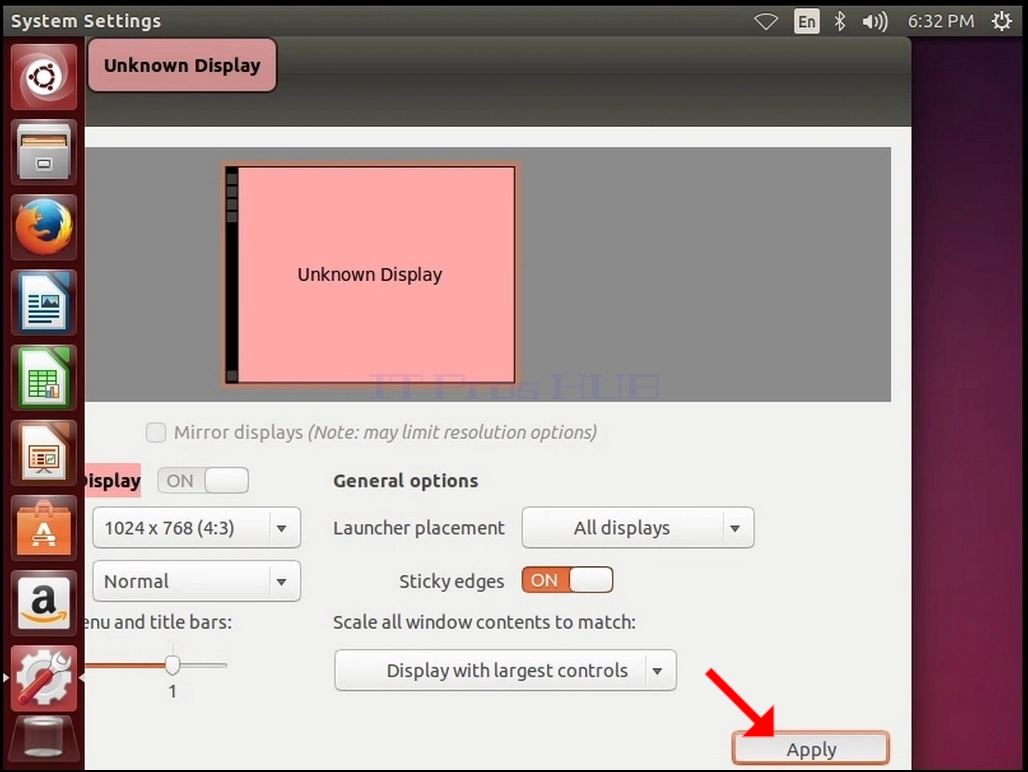Open the volume indicator menu
The height and width of the screenshot is (772, 1028).
coord(875,22)
